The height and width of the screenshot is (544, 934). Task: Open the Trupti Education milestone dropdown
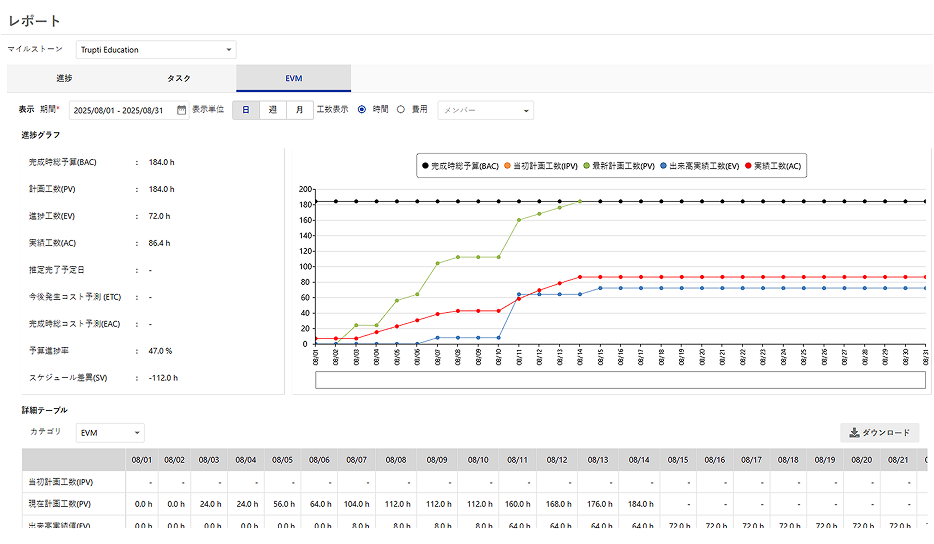[155, 49]
